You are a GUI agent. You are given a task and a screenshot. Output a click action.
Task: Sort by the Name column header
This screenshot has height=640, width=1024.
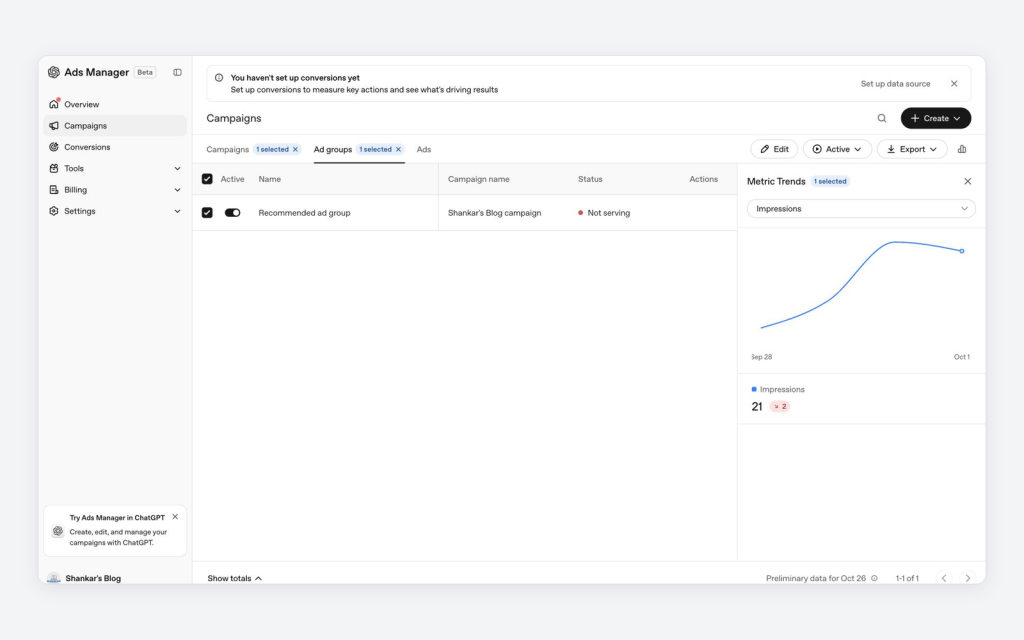(x=270, y=179)
